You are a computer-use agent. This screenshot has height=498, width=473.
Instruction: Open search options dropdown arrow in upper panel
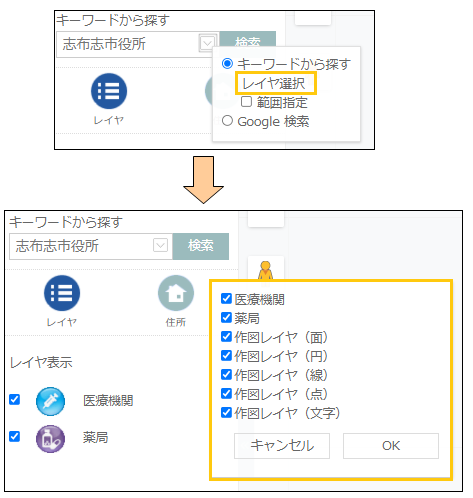point(207,43)
